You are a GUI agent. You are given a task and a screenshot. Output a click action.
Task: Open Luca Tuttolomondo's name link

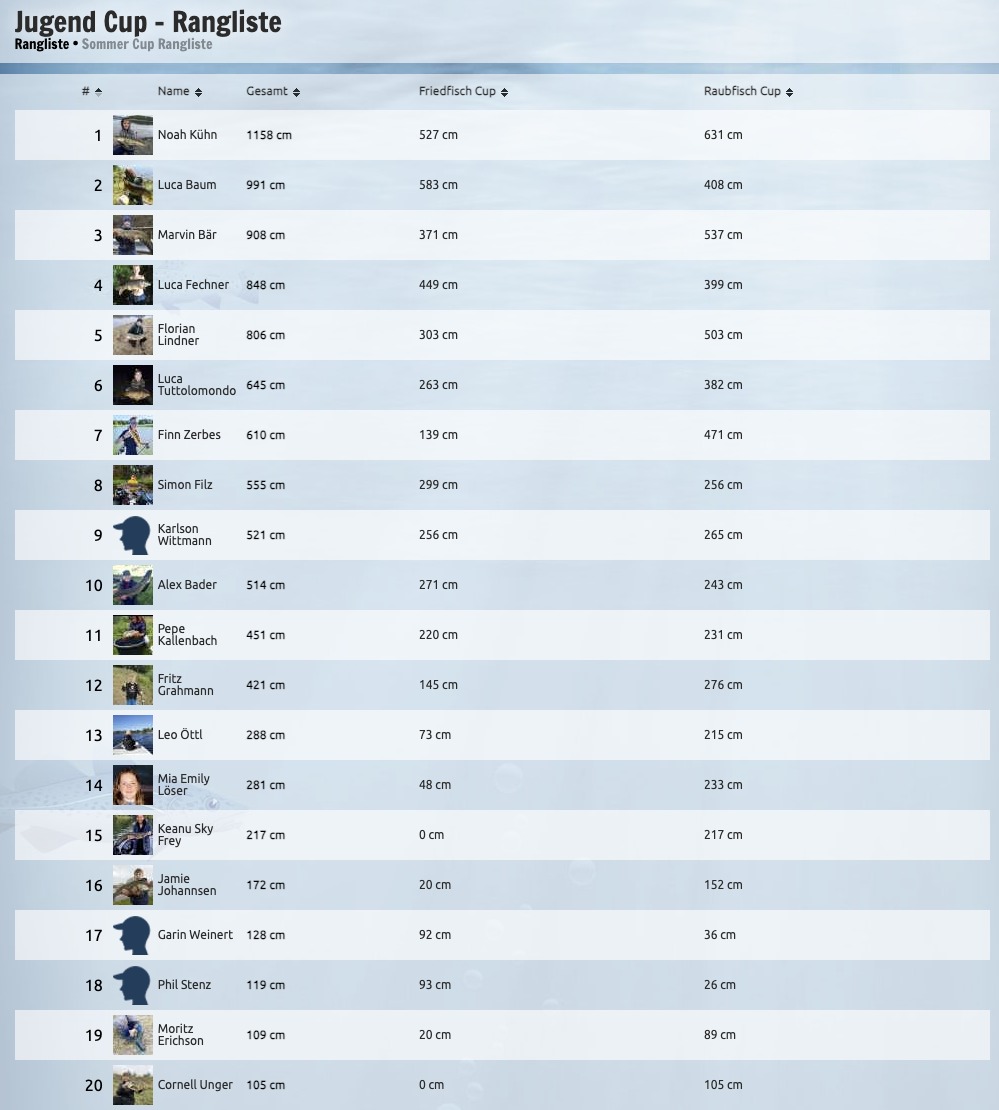(196, 385)
